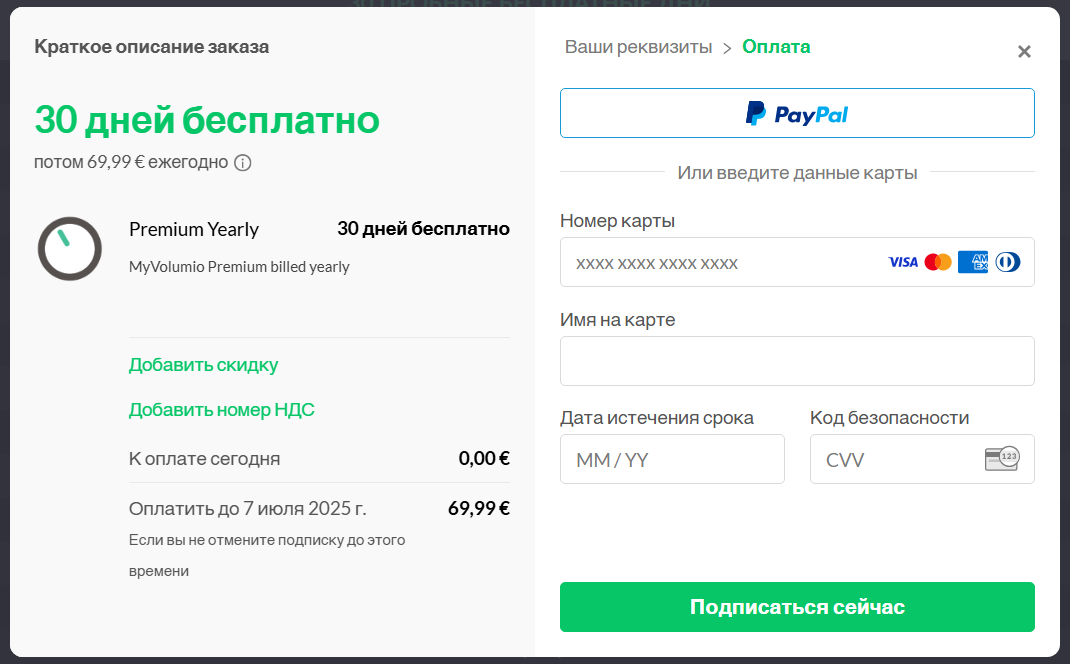Viewport: 1070px width, 664px height.
Task: Select the Оплата breadcrumb step
Action: 776,47
